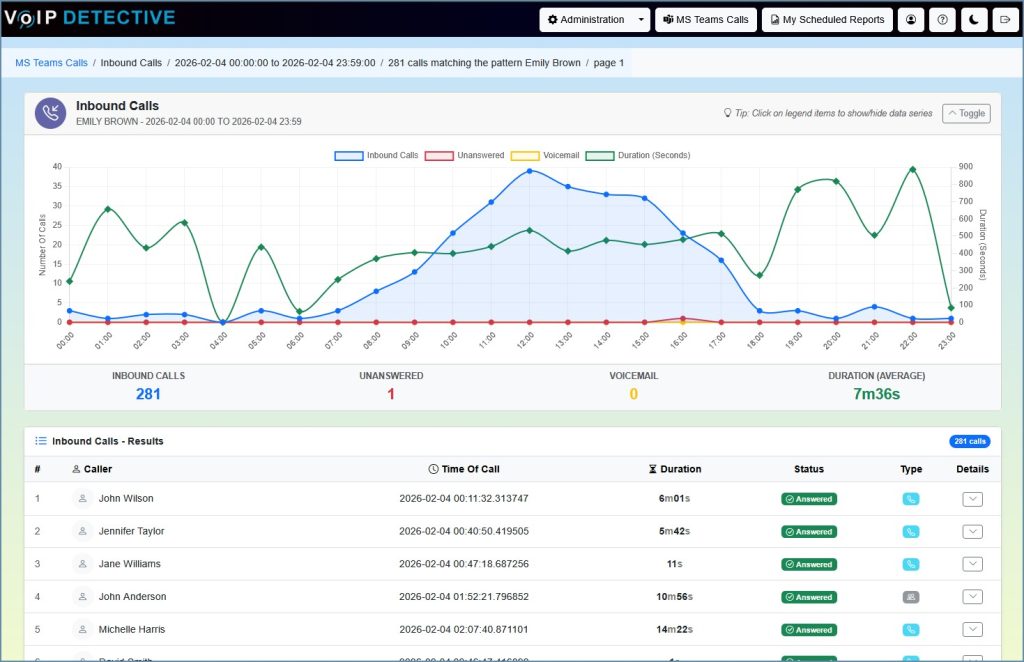Collapse the chart using the Toggle button
The width and height of the screenshot is (1024, 662).
pyautogui.click(x=964, y=113)
